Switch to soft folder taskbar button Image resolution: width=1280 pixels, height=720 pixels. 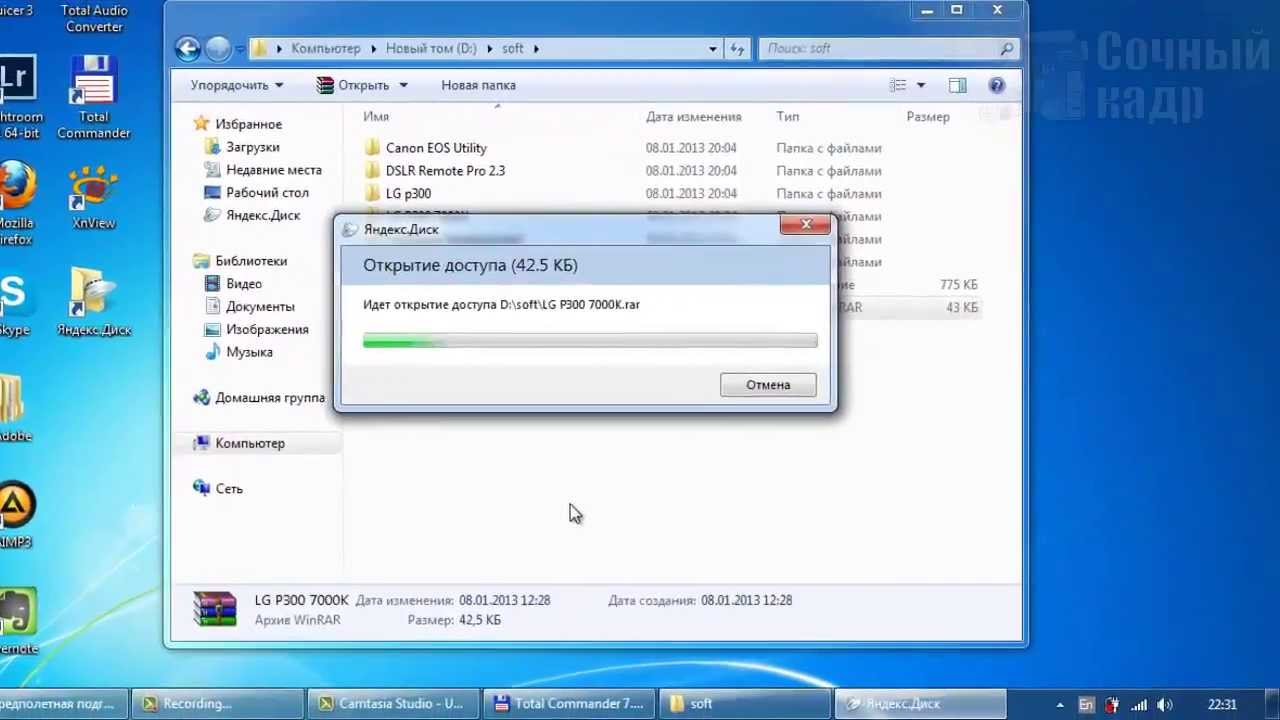click(x=745, y=704)
